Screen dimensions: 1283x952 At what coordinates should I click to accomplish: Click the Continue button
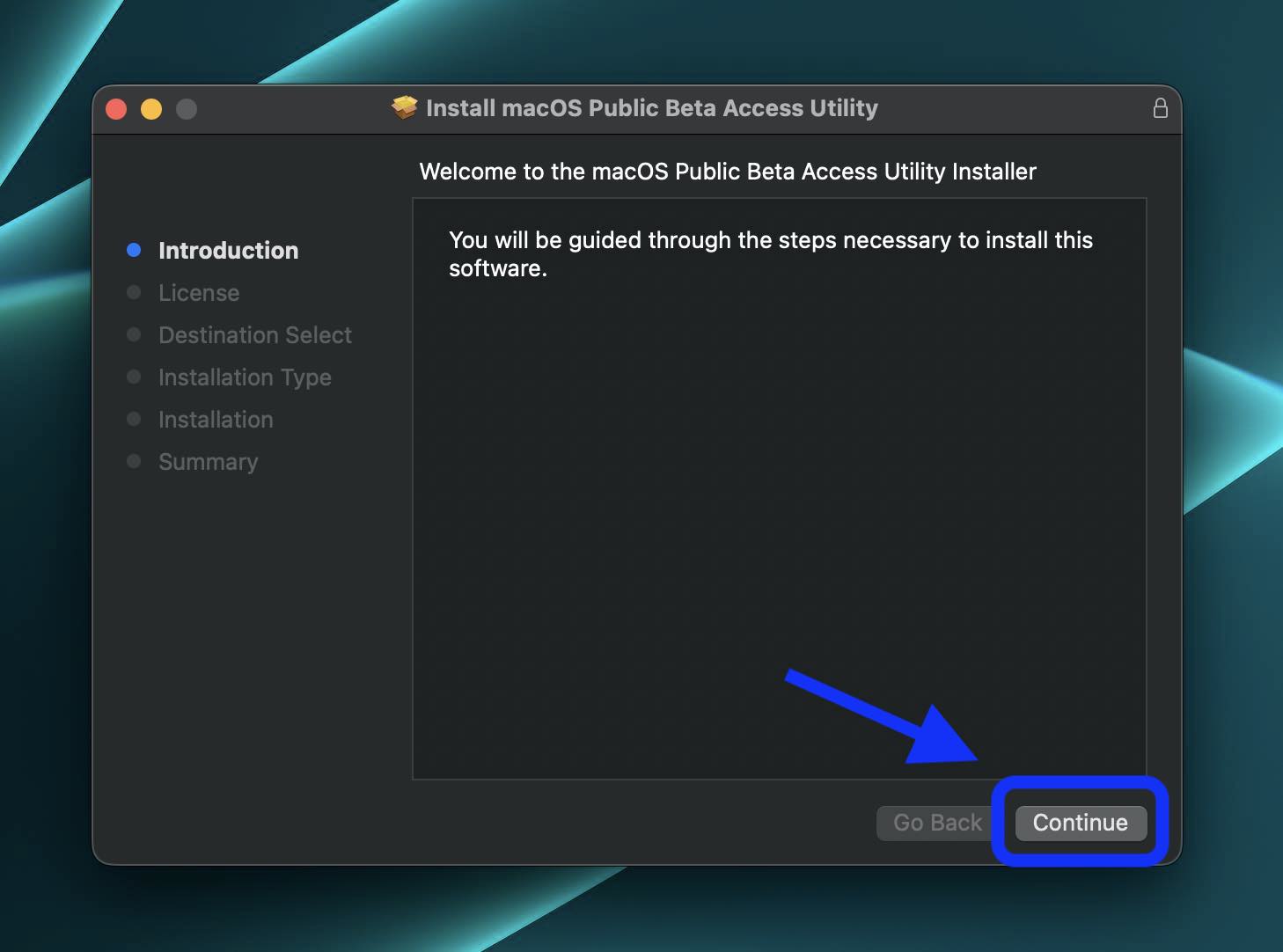click(1080, 823)
